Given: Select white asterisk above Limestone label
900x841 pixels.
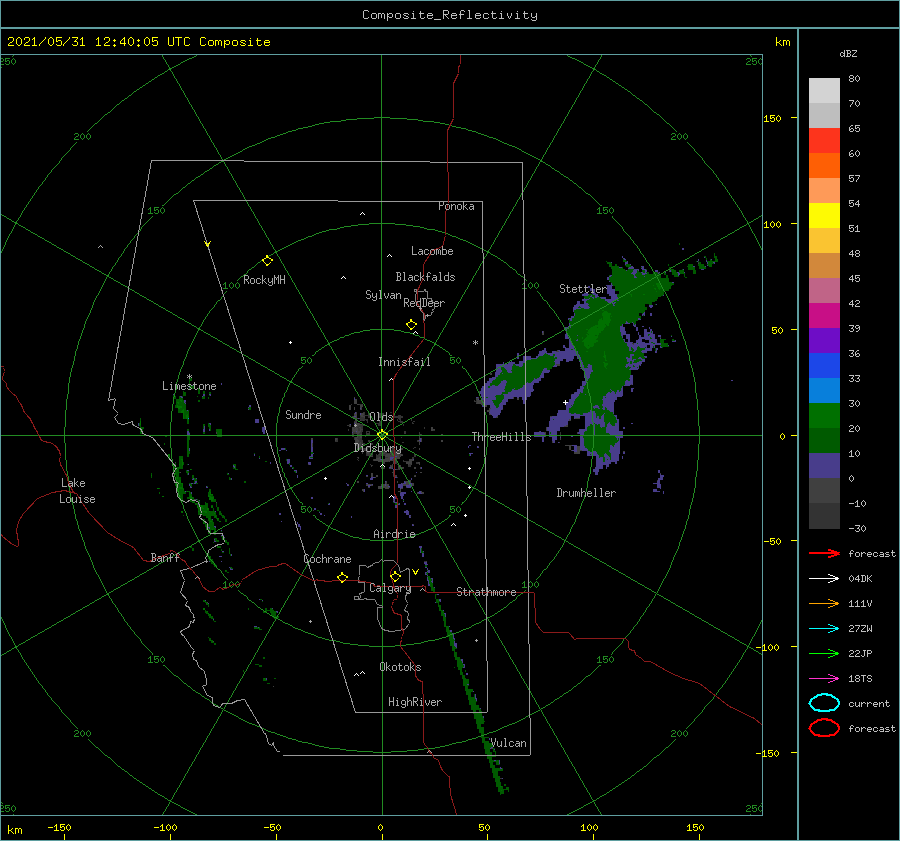Looking at the screenshot, I should 189,377.
